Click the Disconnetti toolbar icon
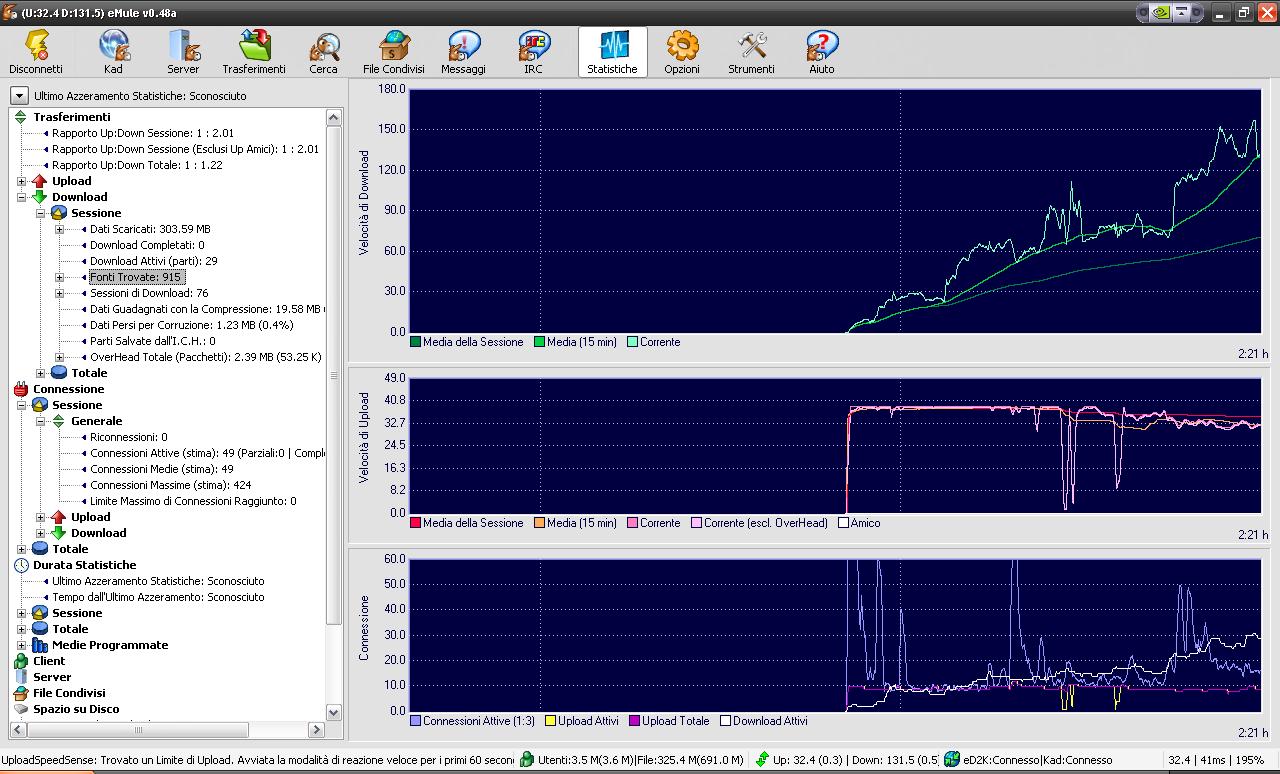Viewport: 1280px width, 774px height. point(36,52)
